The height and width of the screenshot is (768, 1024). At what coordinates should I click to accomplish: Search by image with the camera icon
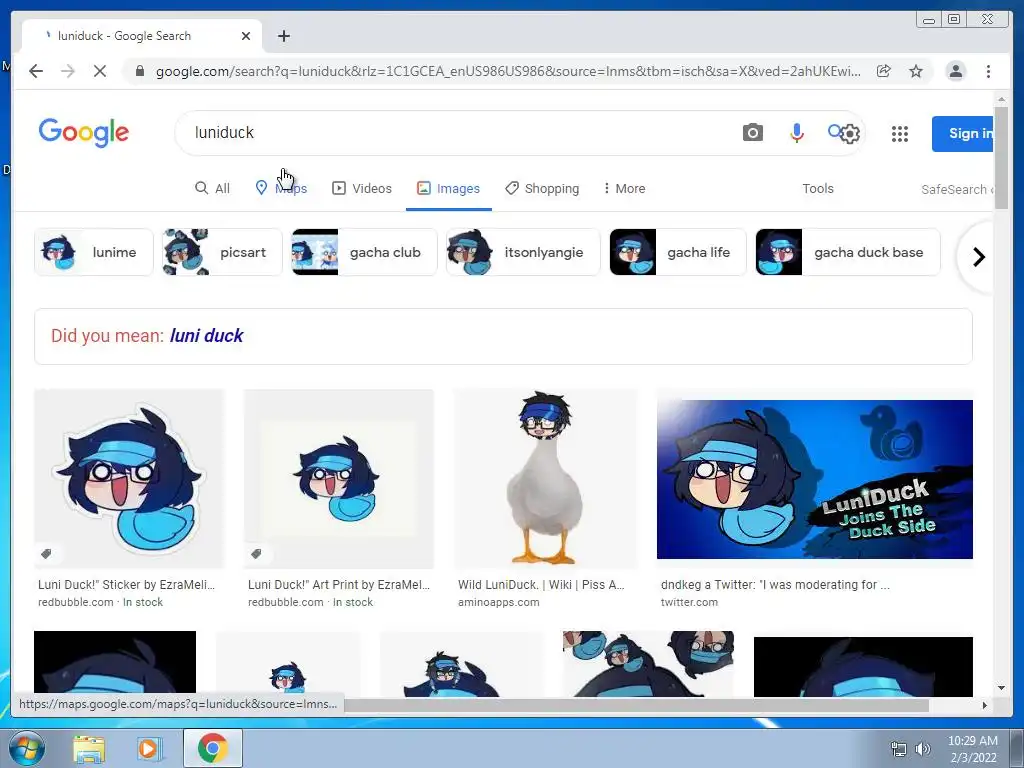point(752,133)
